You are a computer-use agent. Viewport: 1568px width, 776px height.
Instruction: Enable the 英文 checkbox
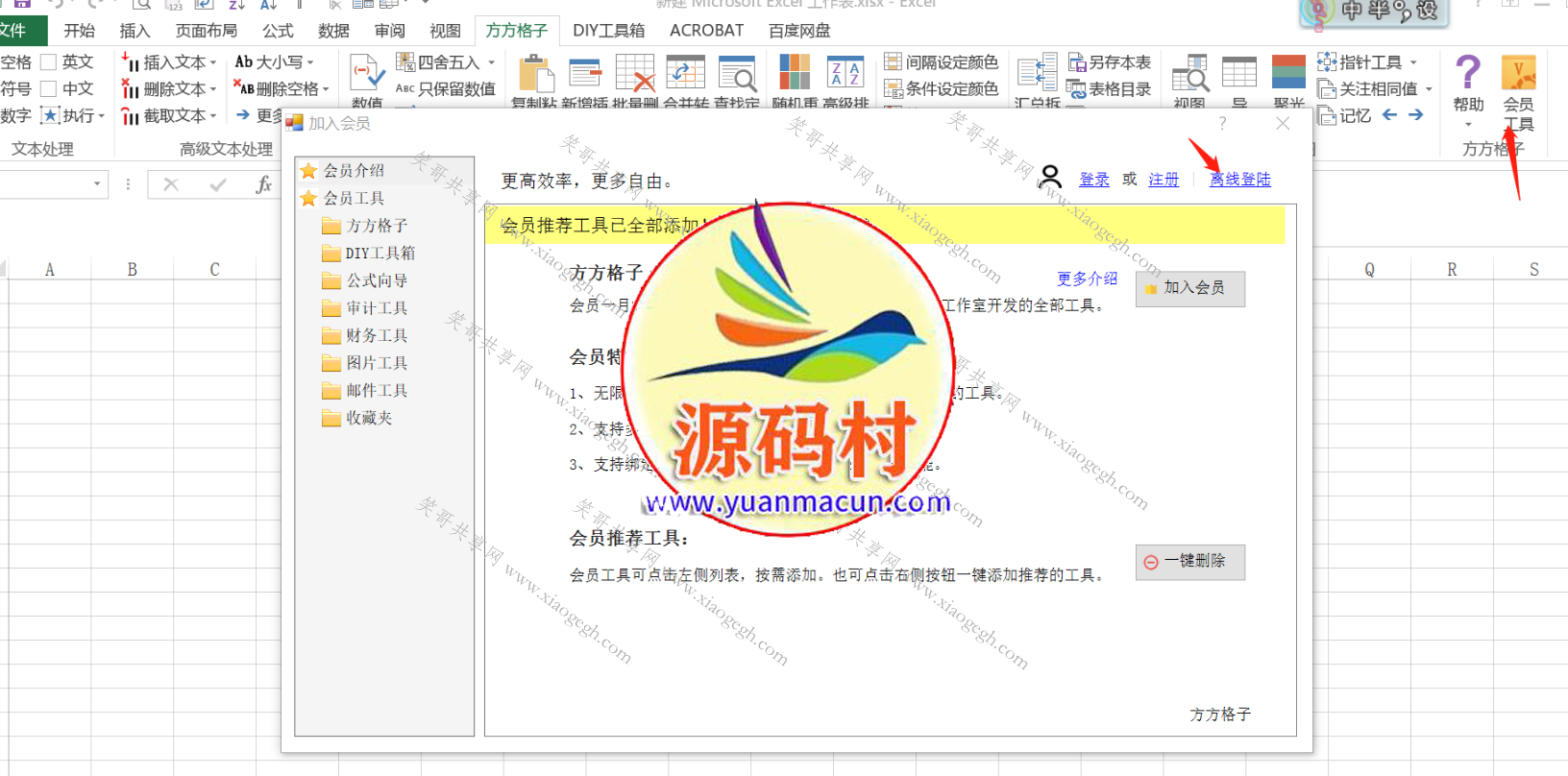(x=49, y=62)
